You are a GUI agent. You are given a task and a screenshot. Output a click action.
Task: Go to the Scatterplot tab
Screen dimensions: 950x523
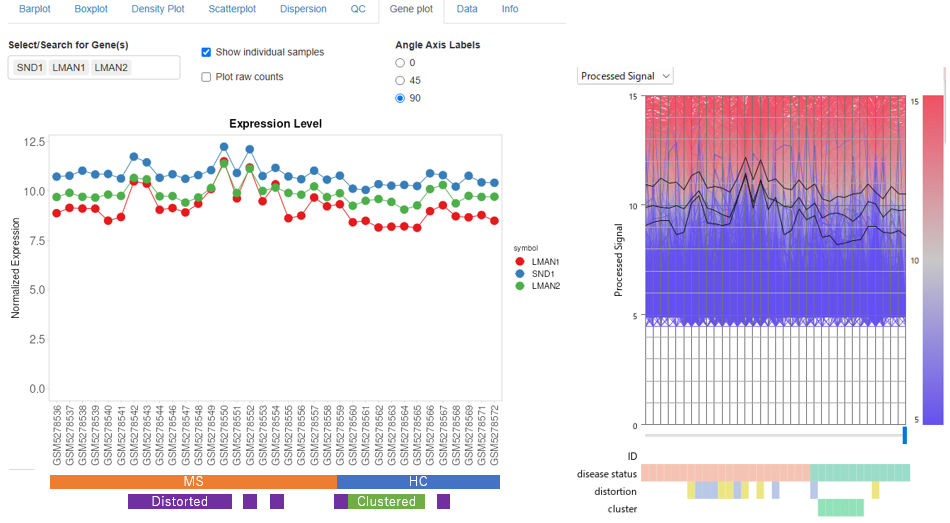point(232,9)
